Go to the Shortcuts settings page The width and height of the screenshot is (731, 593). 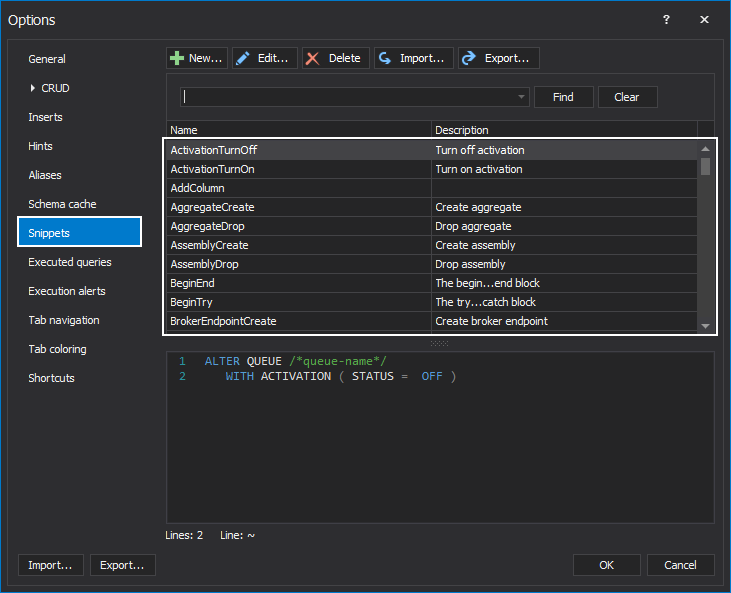coord(51,378)
